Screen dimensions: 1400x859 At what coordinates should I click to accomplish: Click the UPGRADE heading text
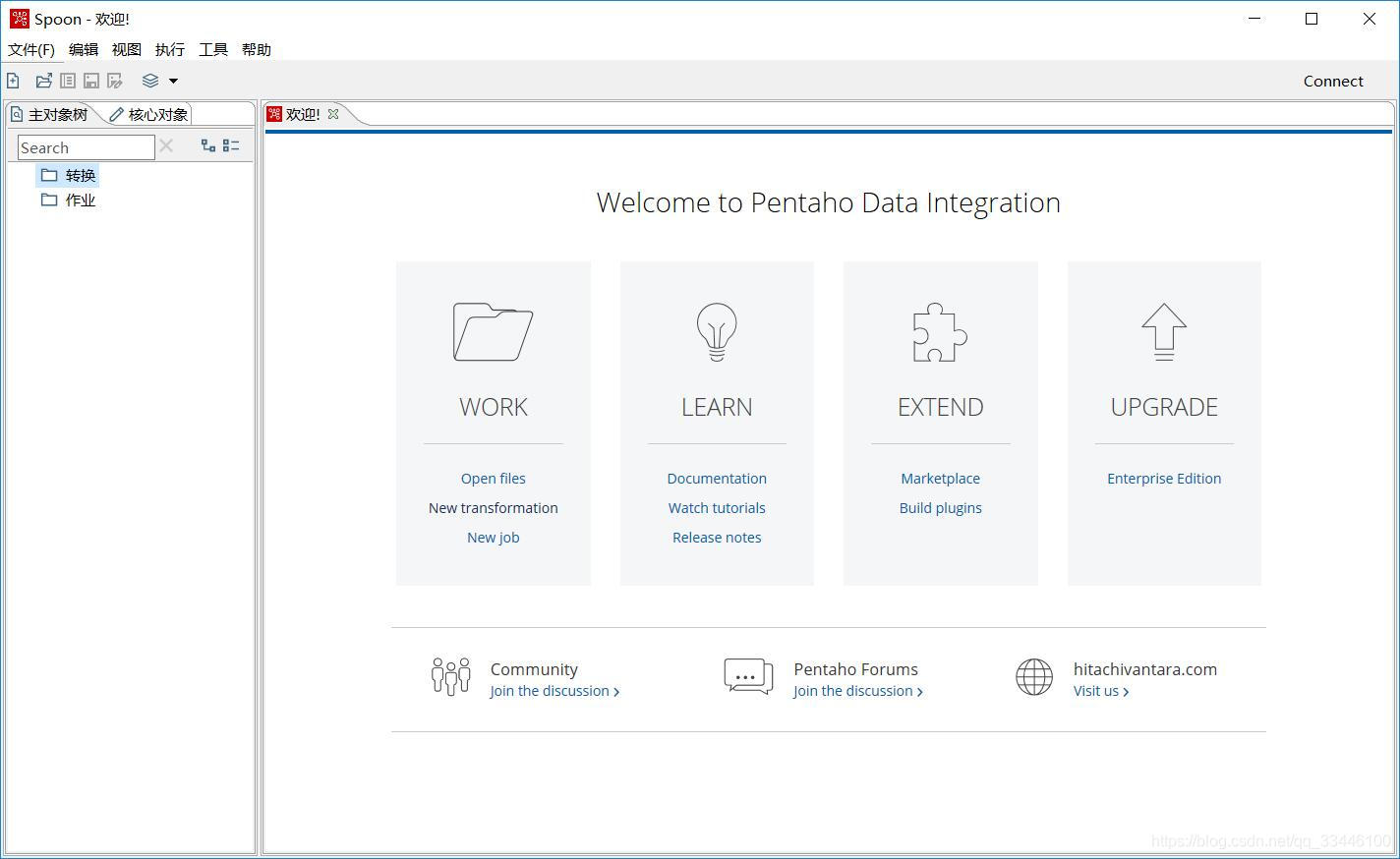pyautogui.click(x=1164, y=407)
